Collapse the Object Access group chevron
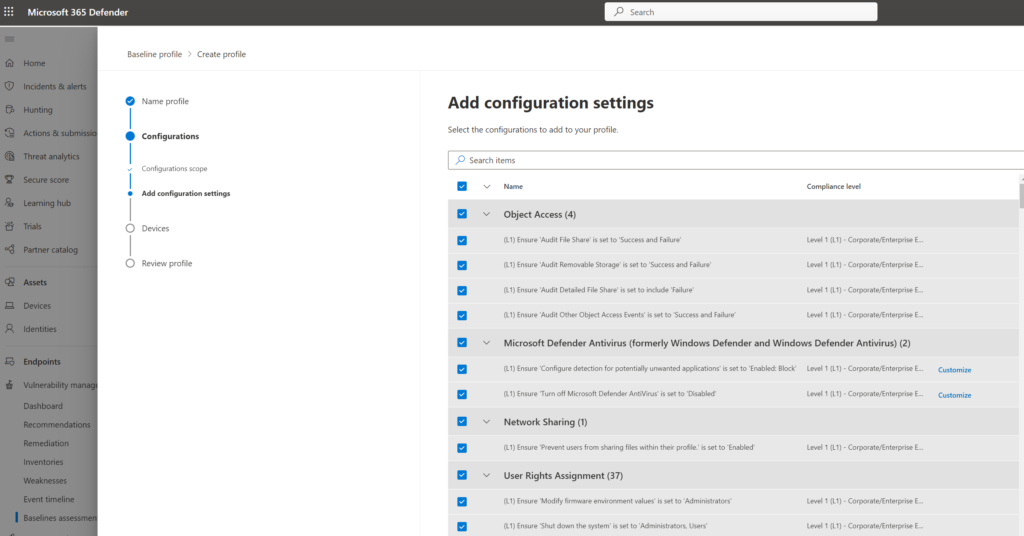Image resolution: width=1024 pixels, height=536 pixels. pos(487,214)
